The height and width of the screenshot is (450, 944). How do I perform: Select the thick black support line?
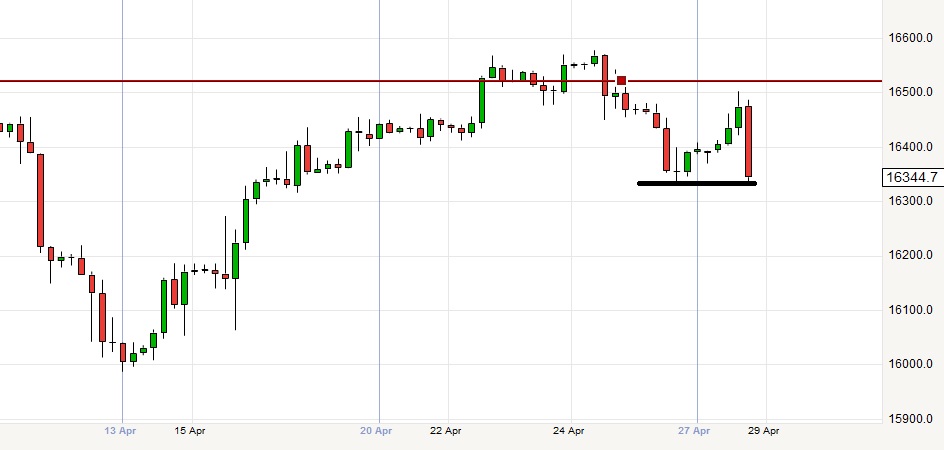point(696,183)
